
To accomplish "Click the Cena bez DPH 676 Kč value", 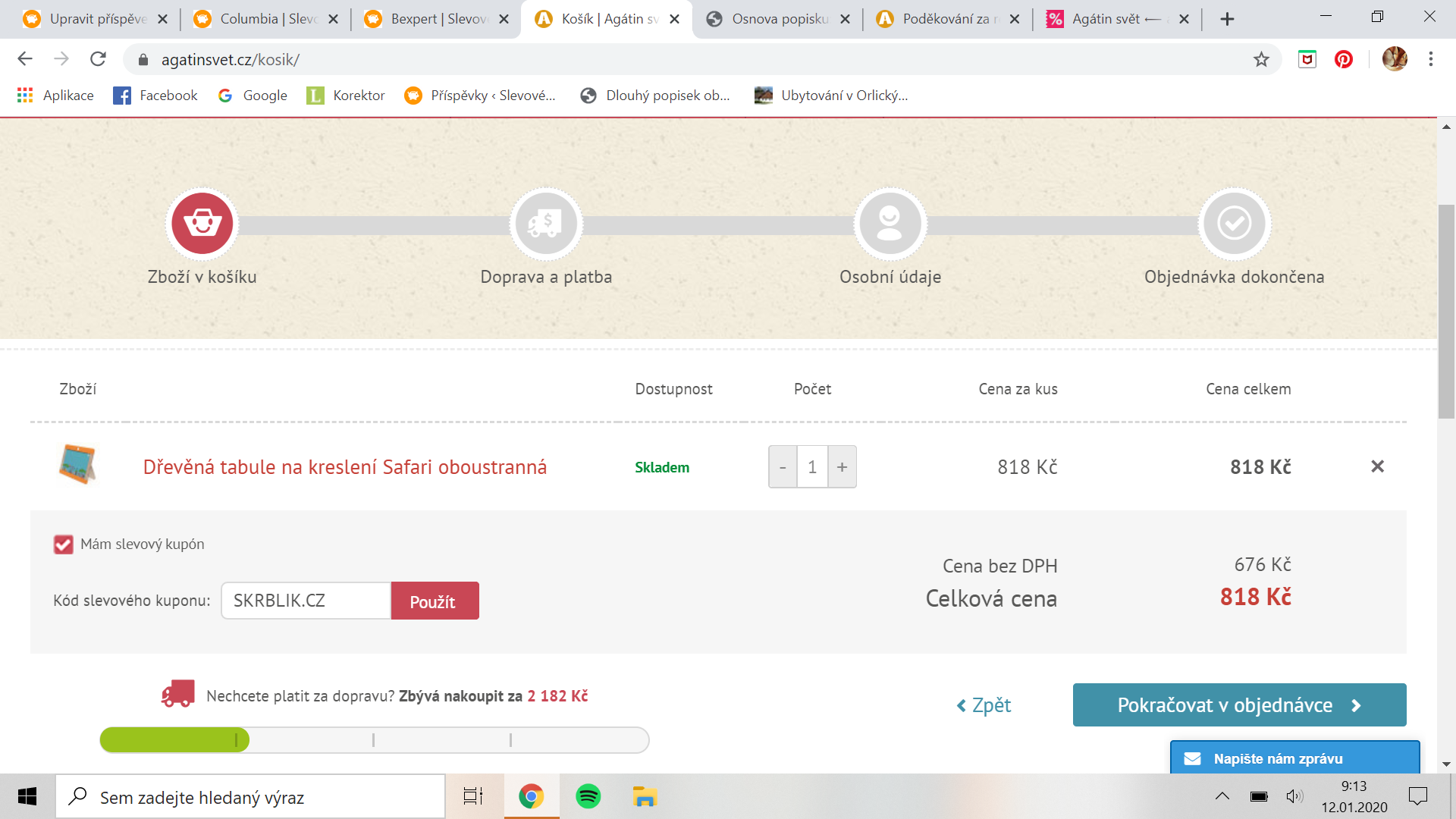I will point(1262,565).
